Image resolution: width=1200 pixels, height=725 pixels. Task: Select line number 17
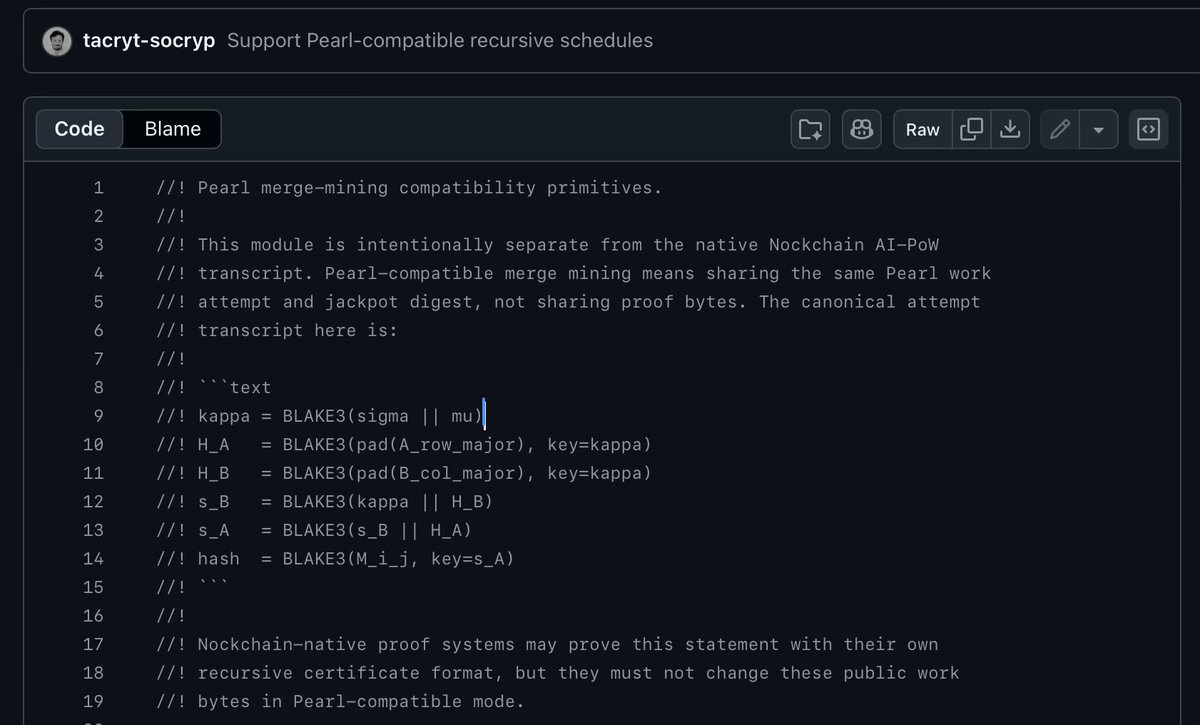click(x=93, y=644)
